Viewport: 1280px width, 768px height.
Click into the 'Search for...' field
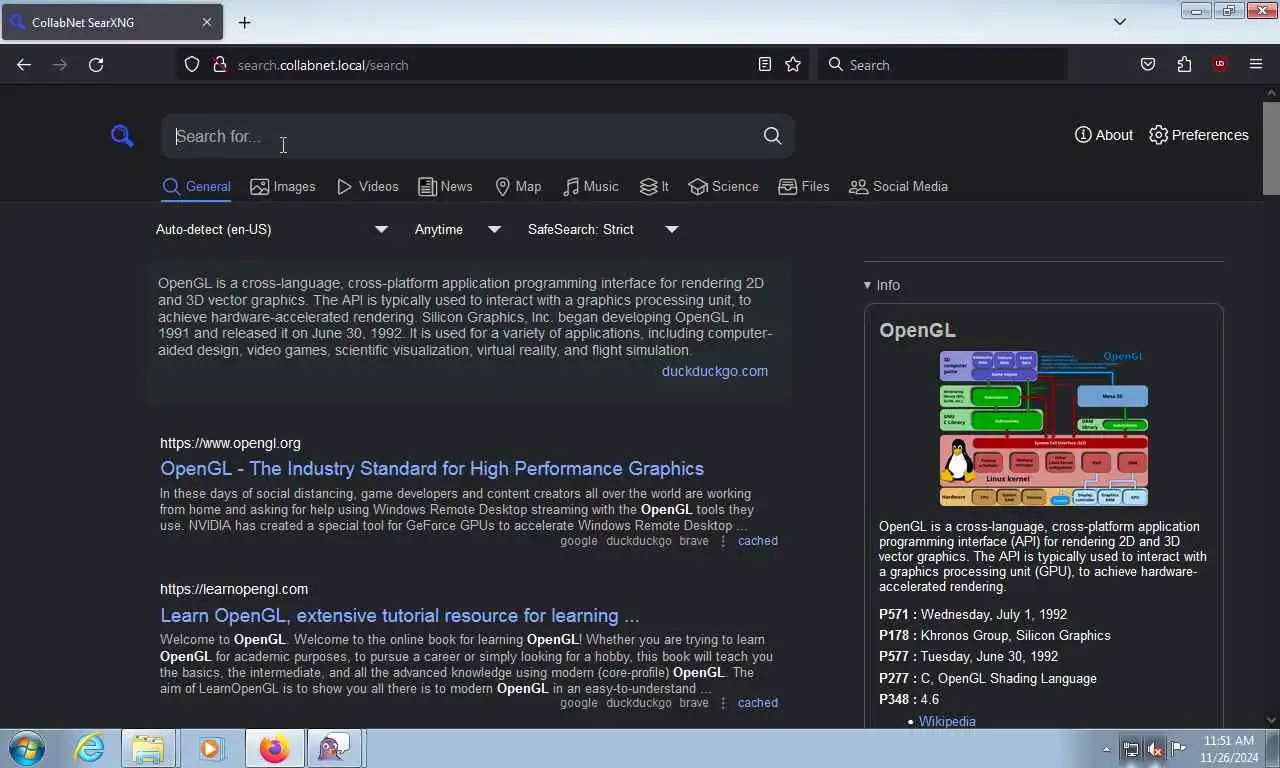pyautogui.click(x=460, y=136)
